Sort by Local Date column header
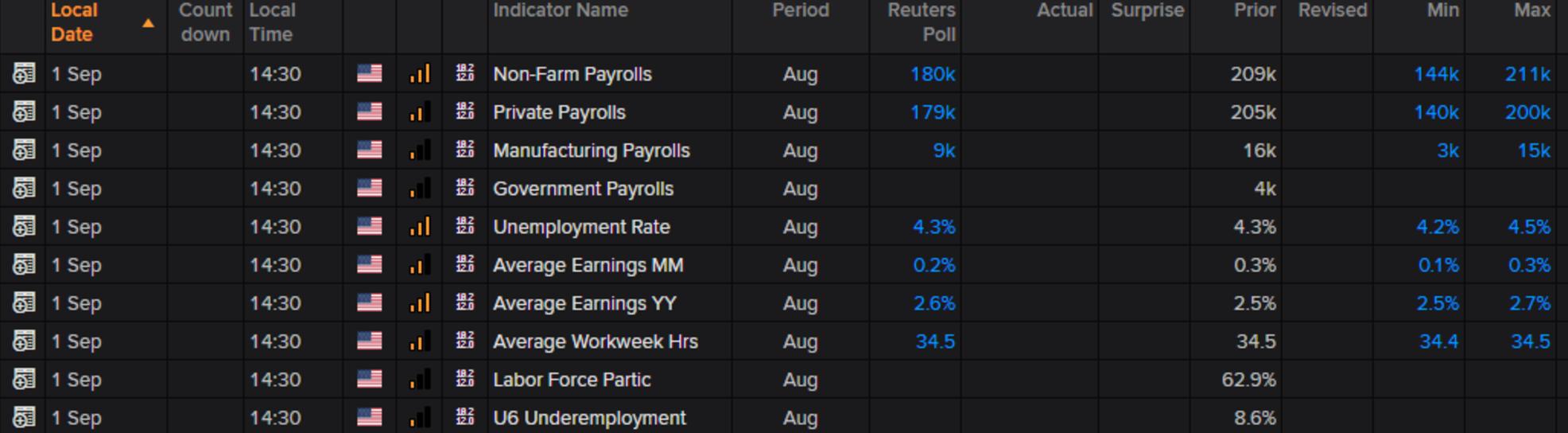 pyautogui.click(x=74, y=22)
